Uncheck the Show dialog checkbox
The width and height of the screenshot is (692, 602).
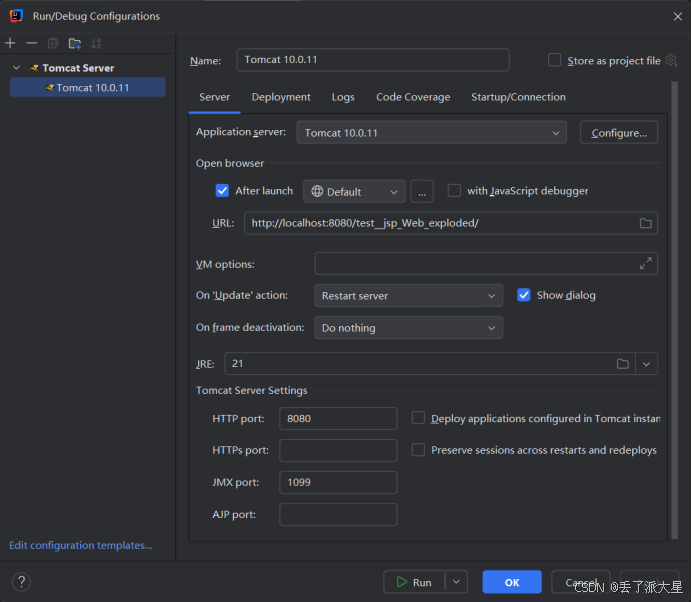coord(524,295)
